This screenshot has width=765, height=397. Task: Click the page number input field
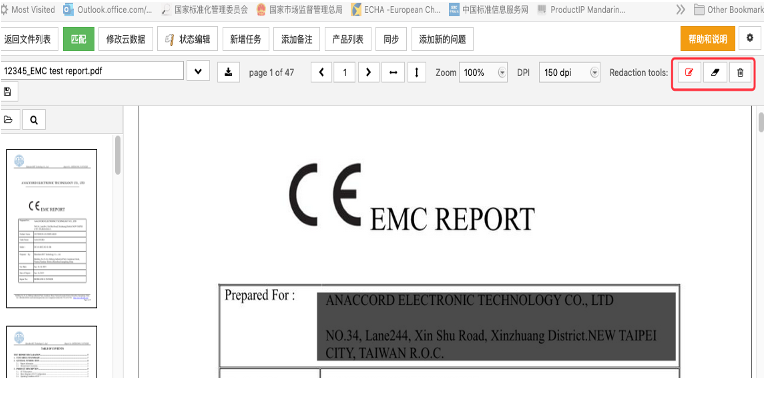point(345,72)
